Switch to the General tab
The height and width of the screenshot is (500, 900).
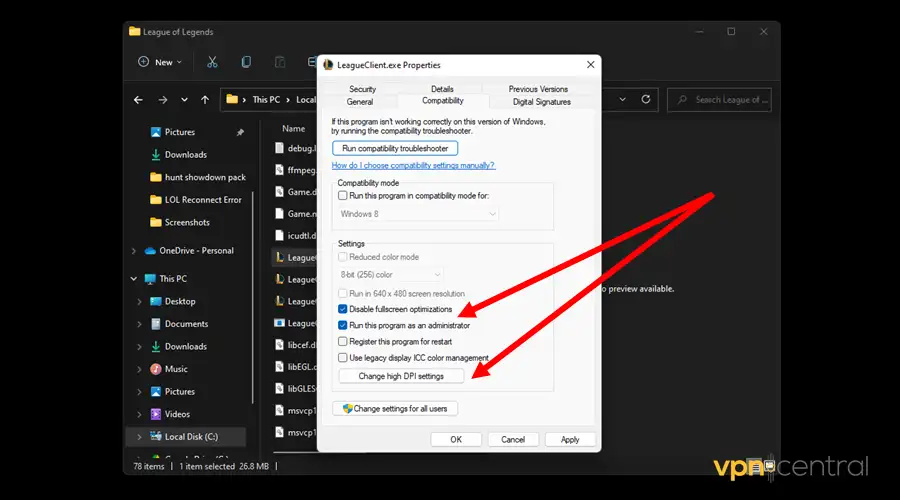click(x=360, y=102)
